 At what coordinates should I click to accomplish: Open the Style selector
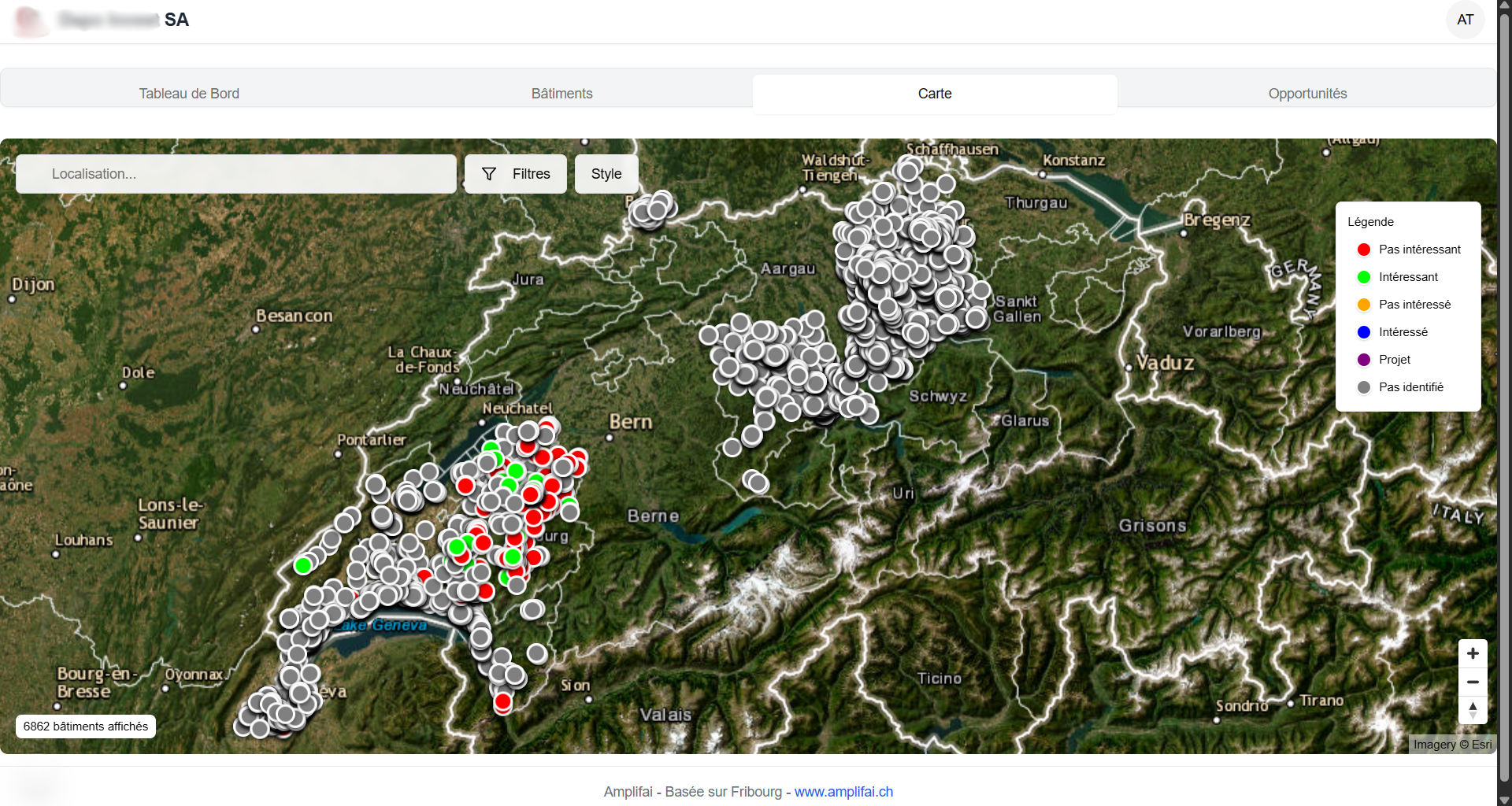pyautogui.click(x=606, y=174)
